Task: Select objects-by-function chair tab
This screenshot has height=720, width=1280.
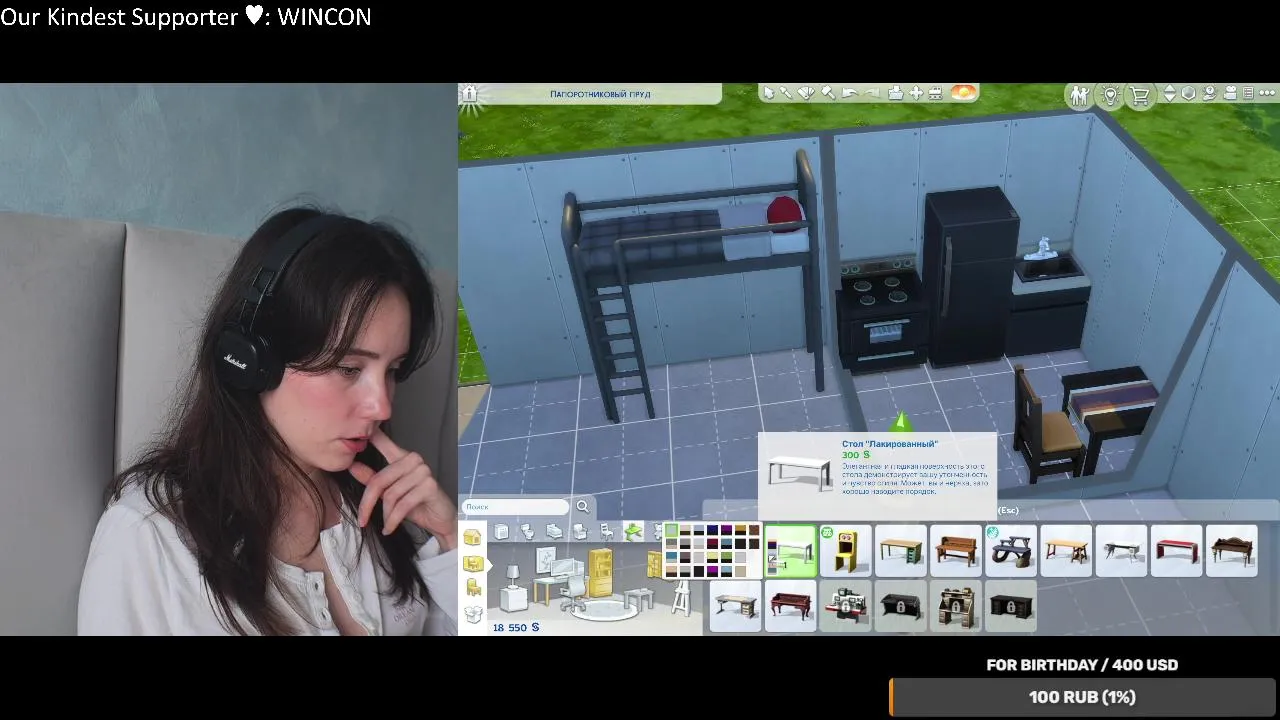Action: point(473,589)
